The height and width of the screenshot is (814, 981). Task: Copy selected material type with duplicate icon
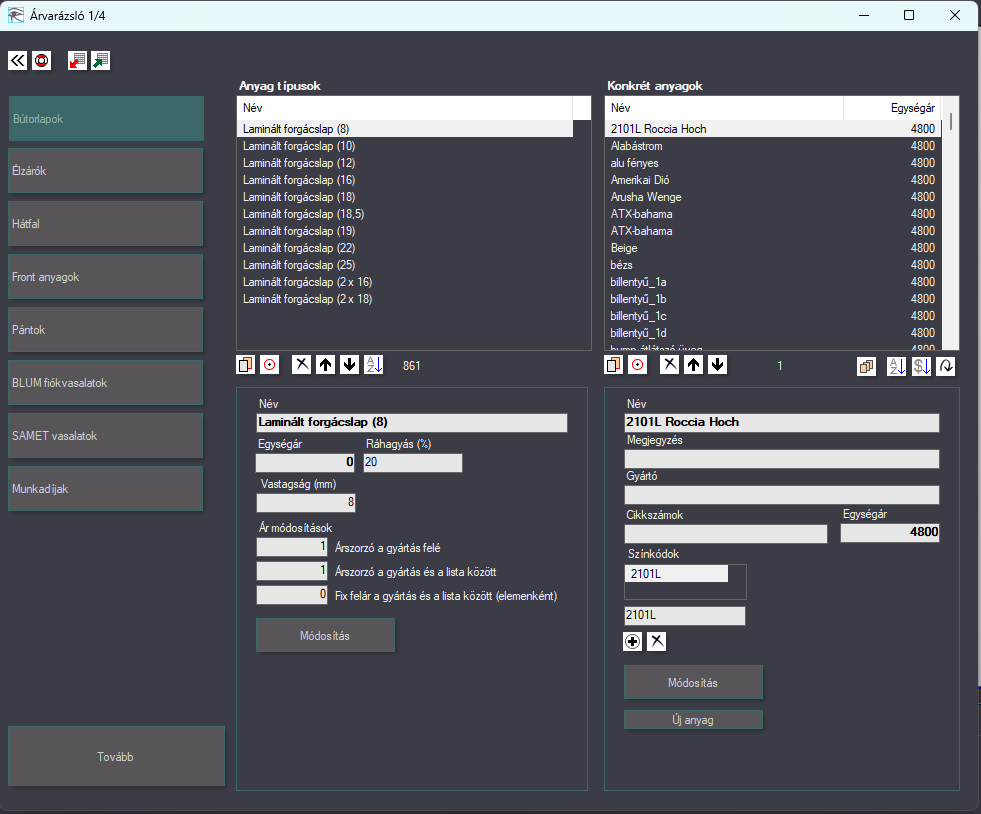[246, 365]
